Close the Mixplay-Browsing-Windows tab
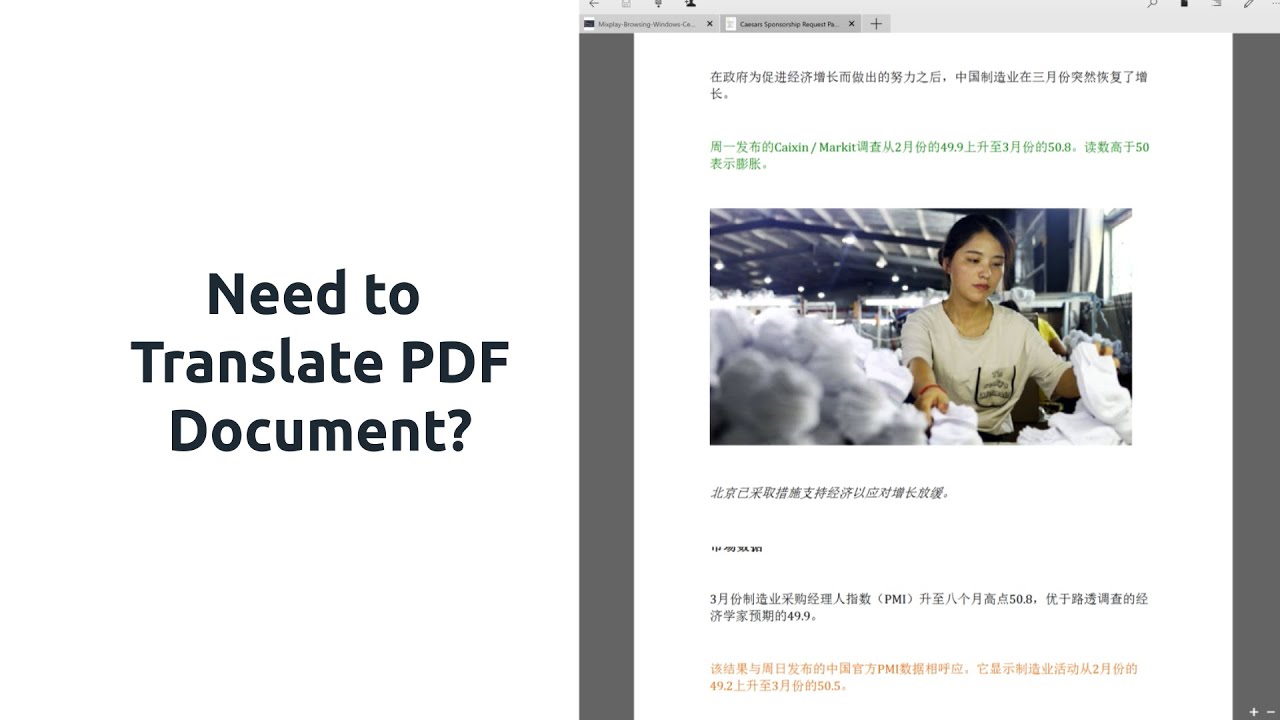The height and width of the screenshot is (720, 1280). tap(710, 23)
